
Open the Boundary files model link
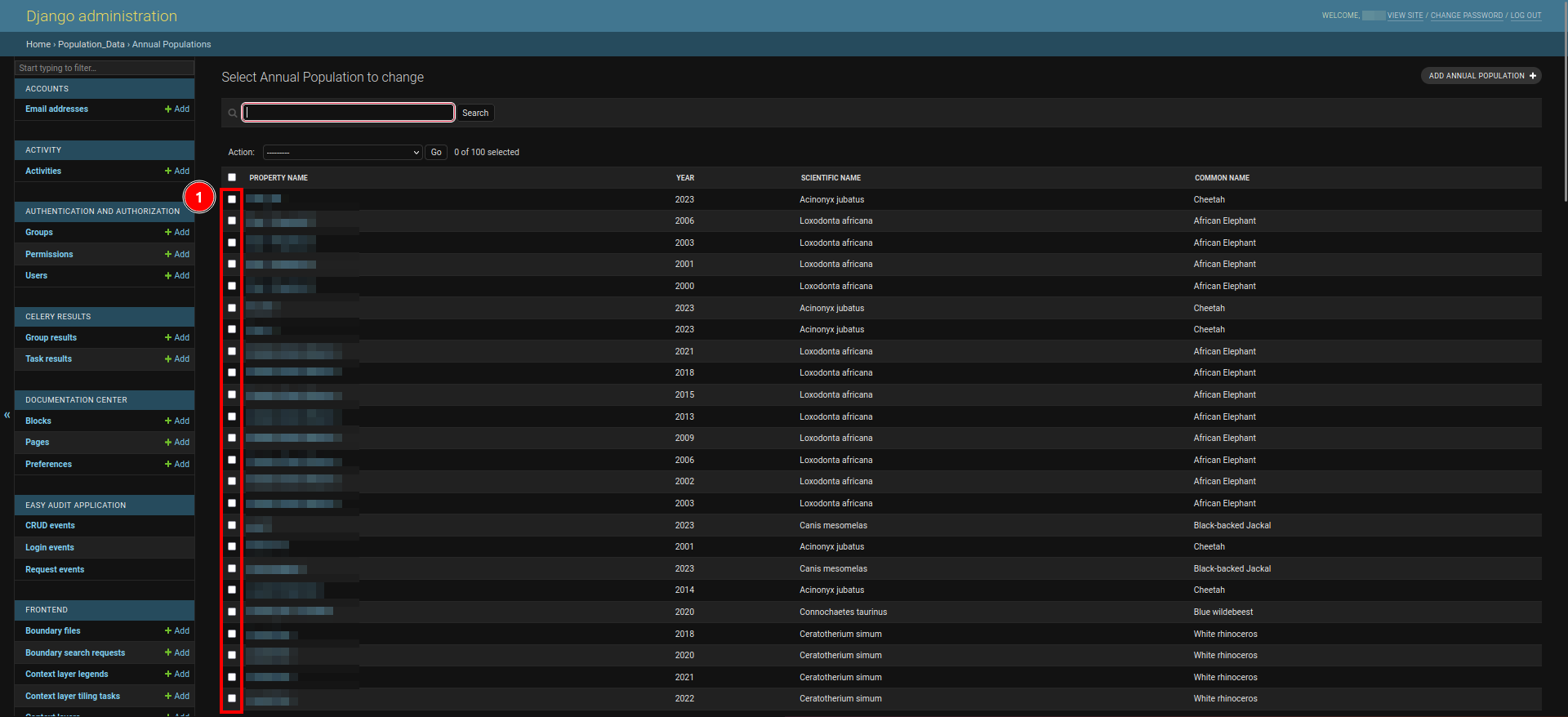(x=52, y=631)
